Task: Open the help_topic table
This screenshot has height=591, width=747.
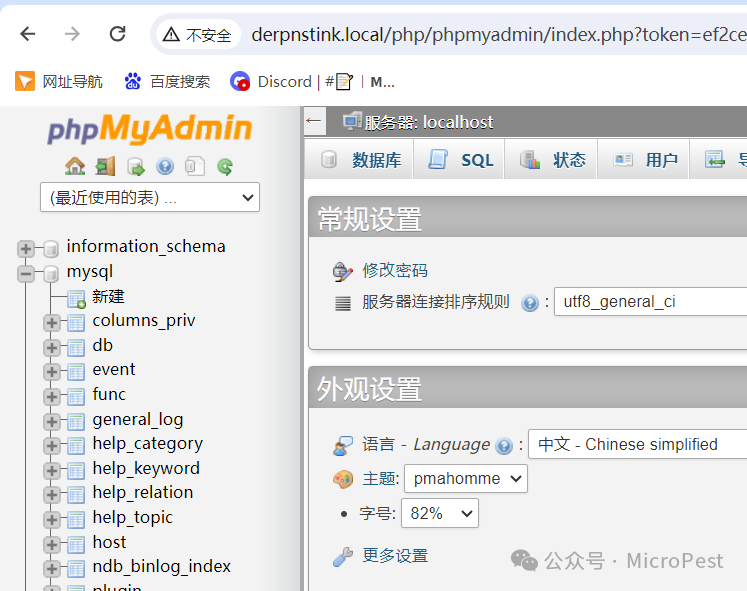Action: click(x=132, y=518)
